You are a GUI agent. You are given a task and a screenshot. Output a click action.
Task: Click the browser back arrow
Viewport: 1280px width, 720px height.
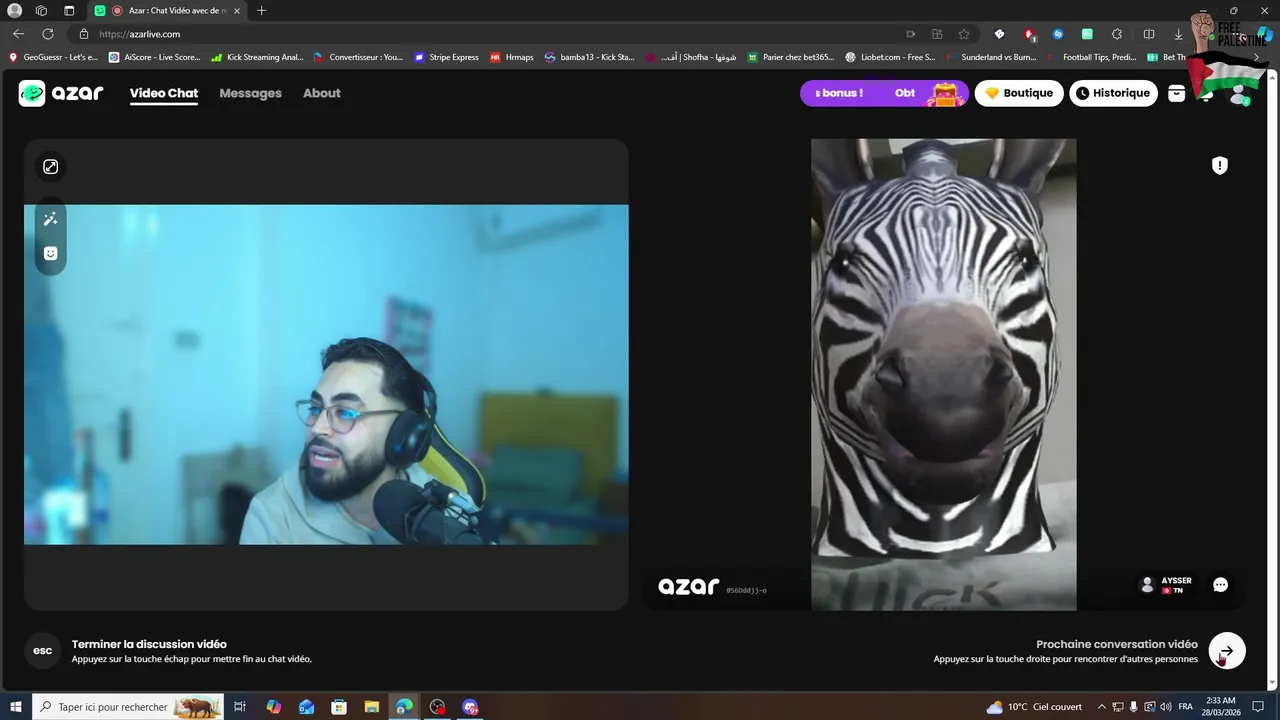point(18,34)
